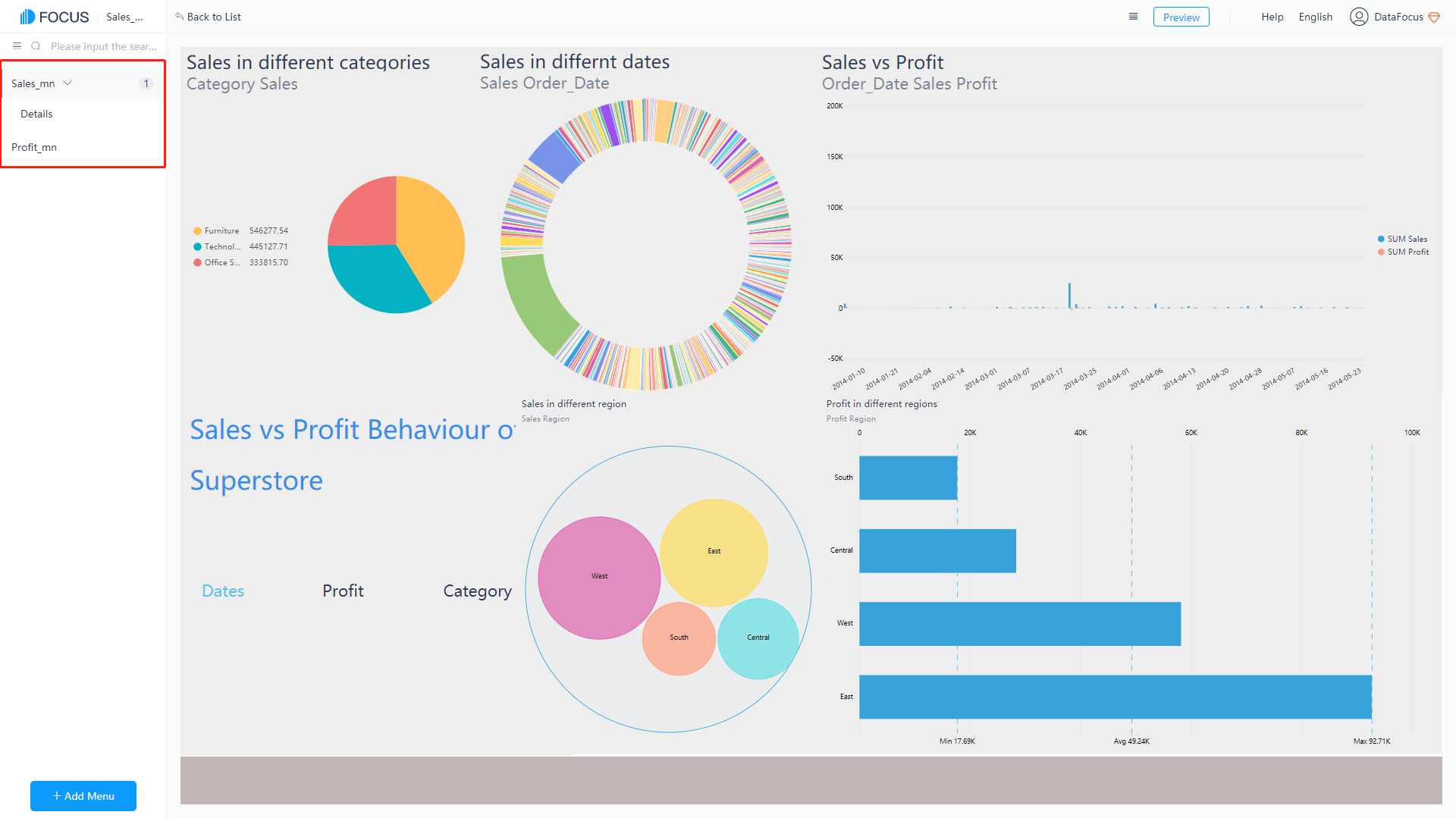Click the Add Menu button
The height and width of the screenshot is (818, 1456).
(83, 796)
